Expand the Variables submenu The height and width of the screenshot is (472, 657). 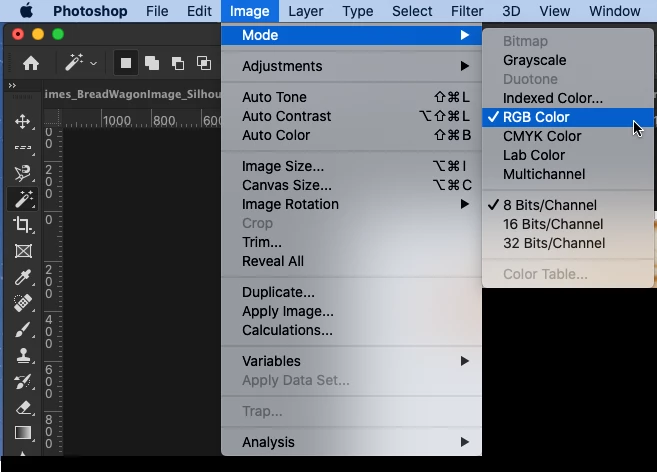click(352, 361)
